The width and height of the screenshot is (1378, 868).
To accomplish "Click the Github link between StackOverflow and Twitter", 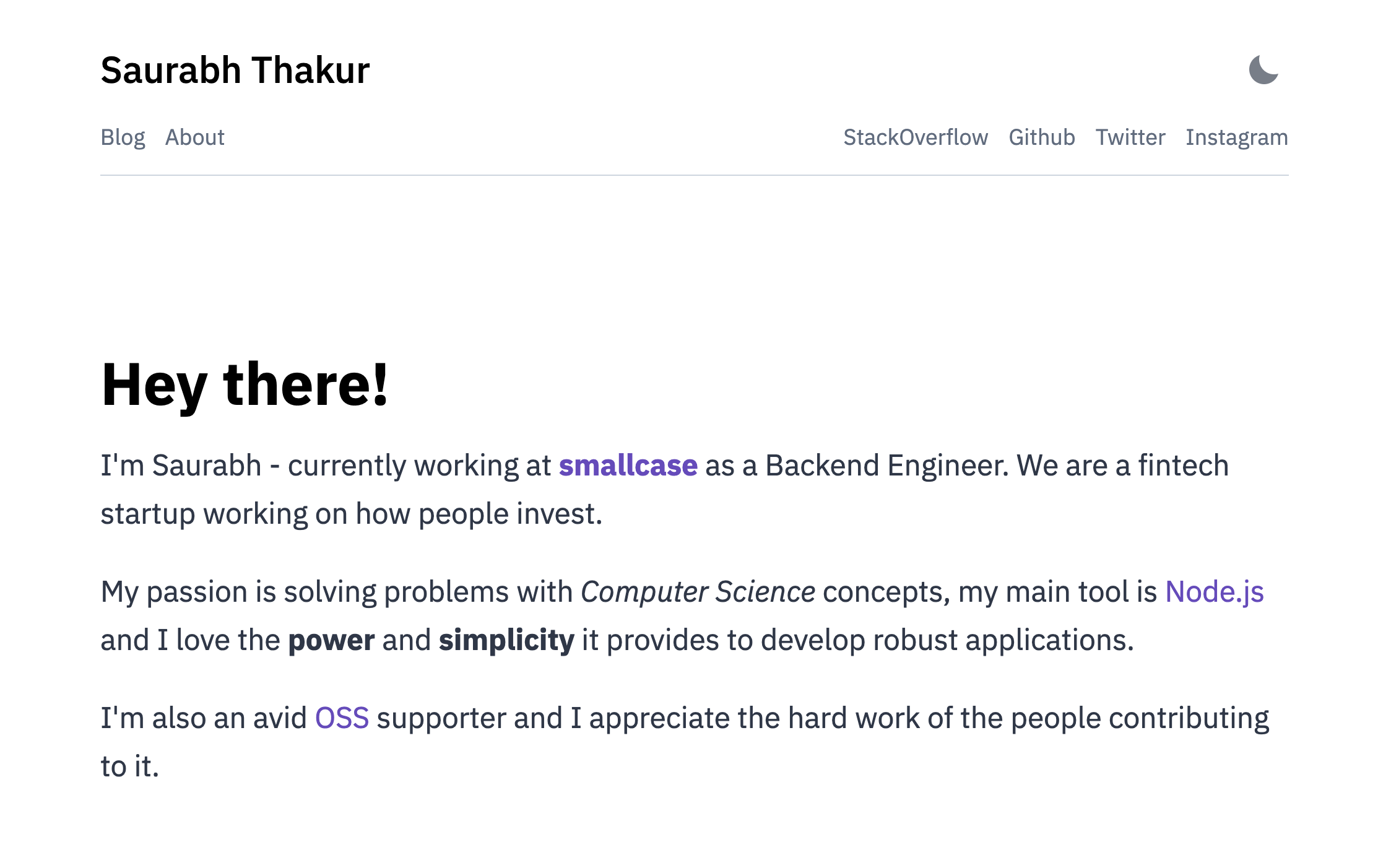I will pos(1042,137).
